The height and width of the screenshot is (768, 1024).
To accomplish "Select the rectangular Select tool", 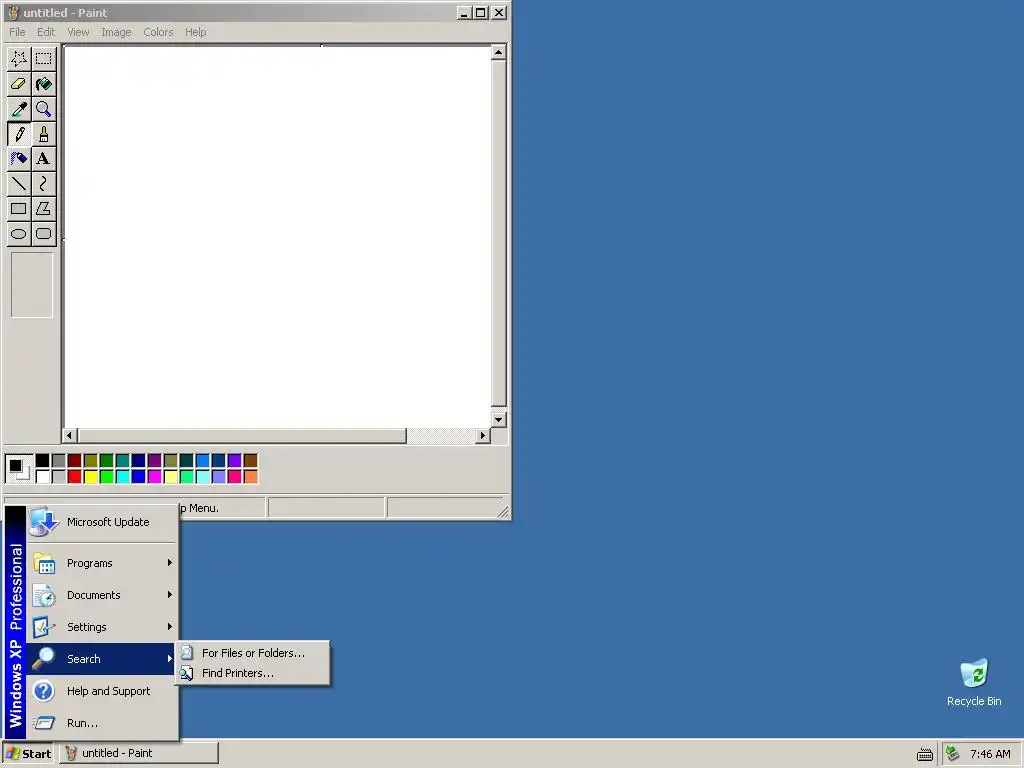I will (44, 59).
